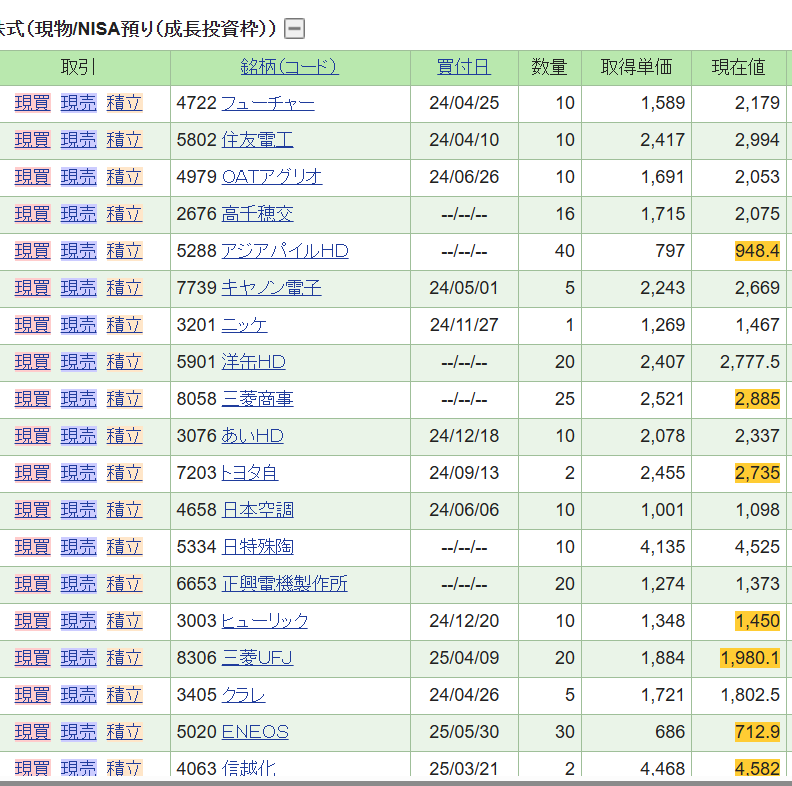792x786 pixels.
Task: Click 現買 for 三菱UFJ row
Action: click(33, 658)
